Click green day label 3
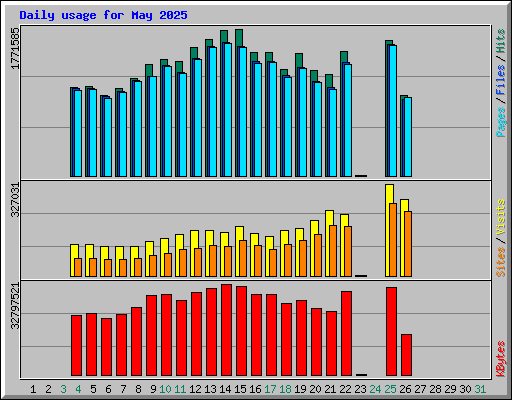Image resolution: width=512 pixels, height=400 pixels. [63, 389]
